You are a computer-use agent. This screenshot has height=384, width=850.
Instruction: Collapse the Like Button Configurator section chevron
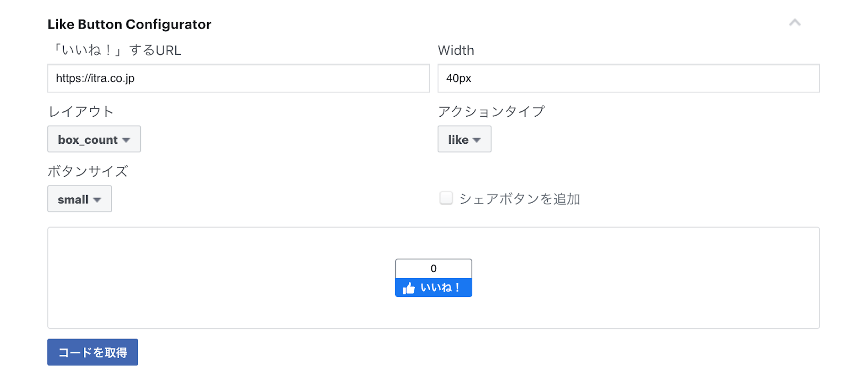point(795,23)
